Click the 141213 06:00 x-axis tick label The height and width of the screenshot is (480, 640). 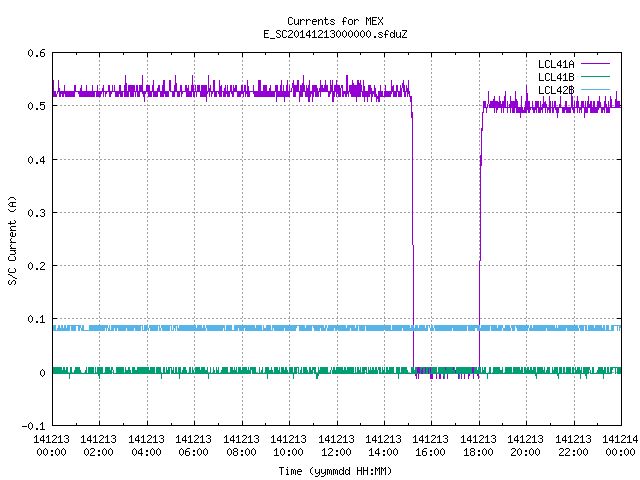click(x=193, y=445)
